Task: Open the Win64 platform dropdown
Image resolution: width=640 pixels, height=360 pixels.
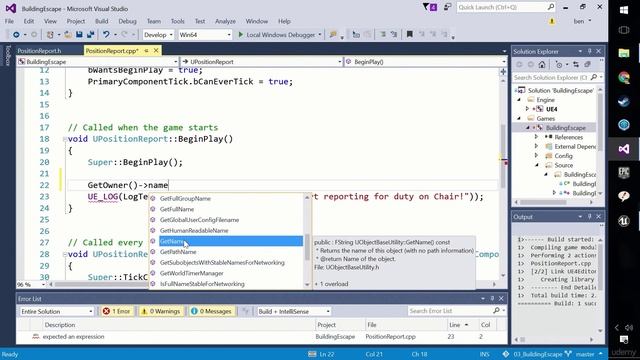Action: pyautogui.click(x=205, y=35)
